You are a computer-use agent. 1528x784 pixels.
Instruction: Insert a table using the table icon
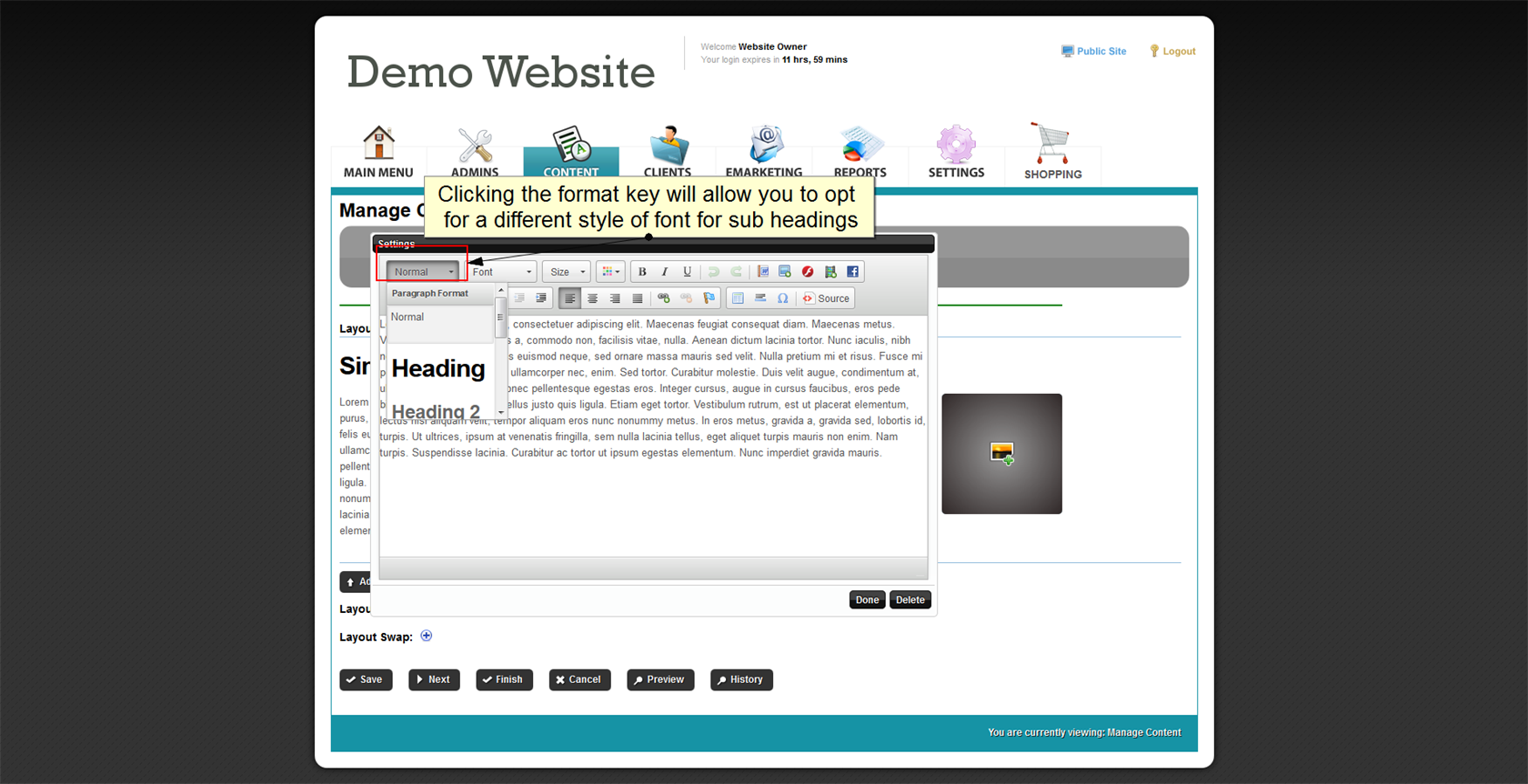coord(738,298)
